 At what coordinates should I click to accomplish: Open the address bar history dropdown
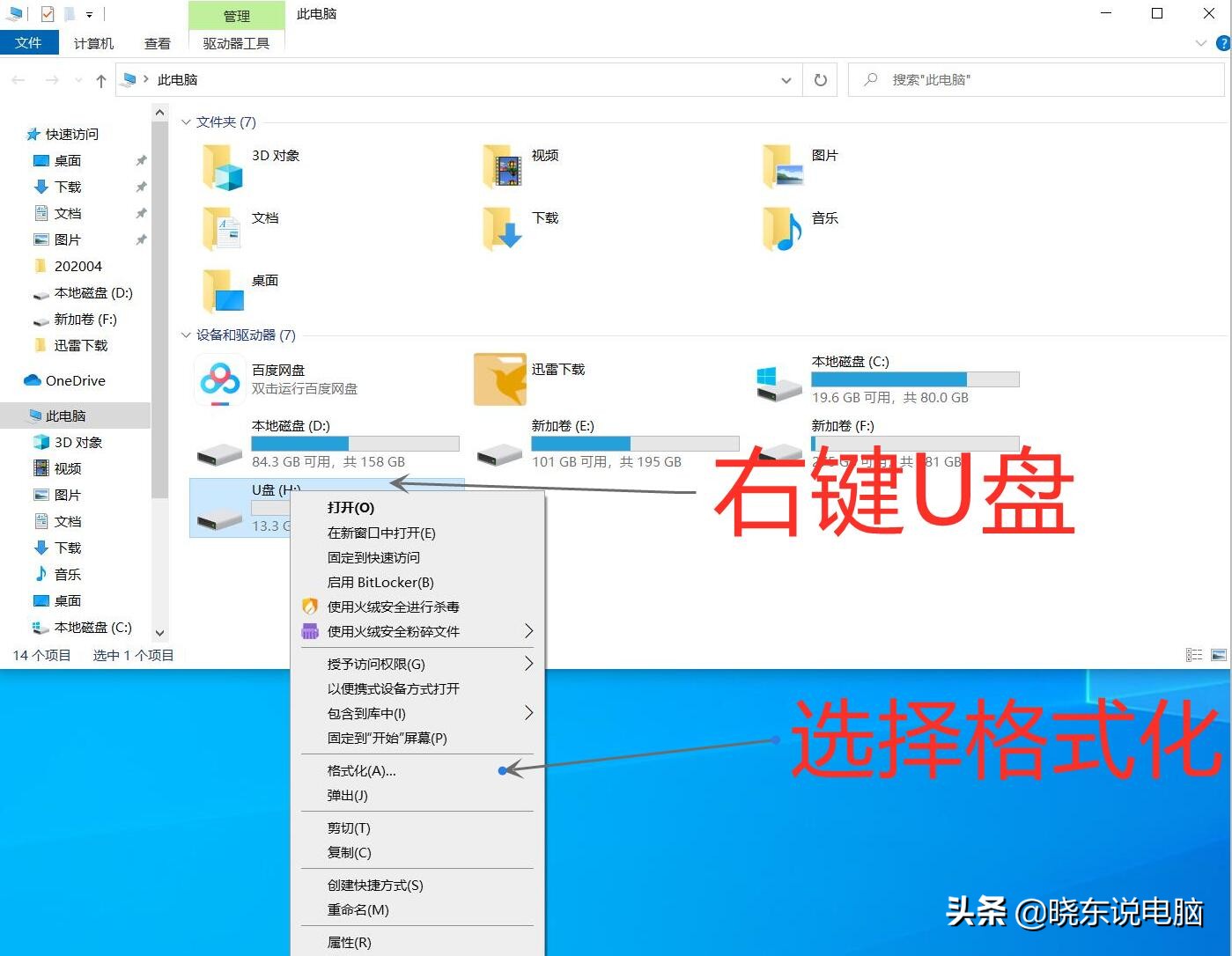click(786, 79)
